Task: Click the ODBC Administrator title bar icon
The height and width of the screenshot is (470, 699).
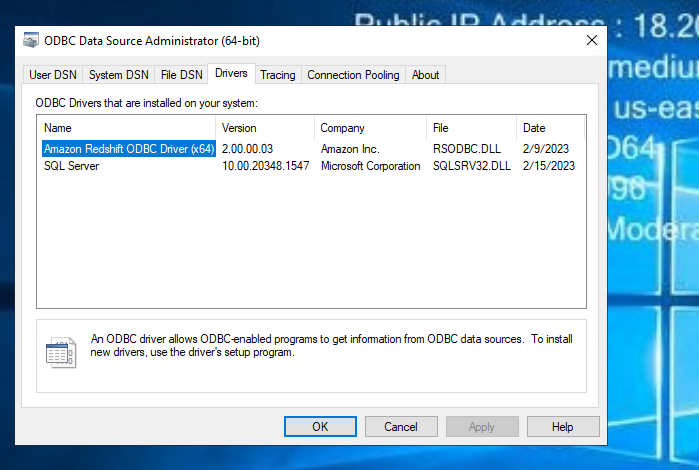Action: tap(31, 40)
